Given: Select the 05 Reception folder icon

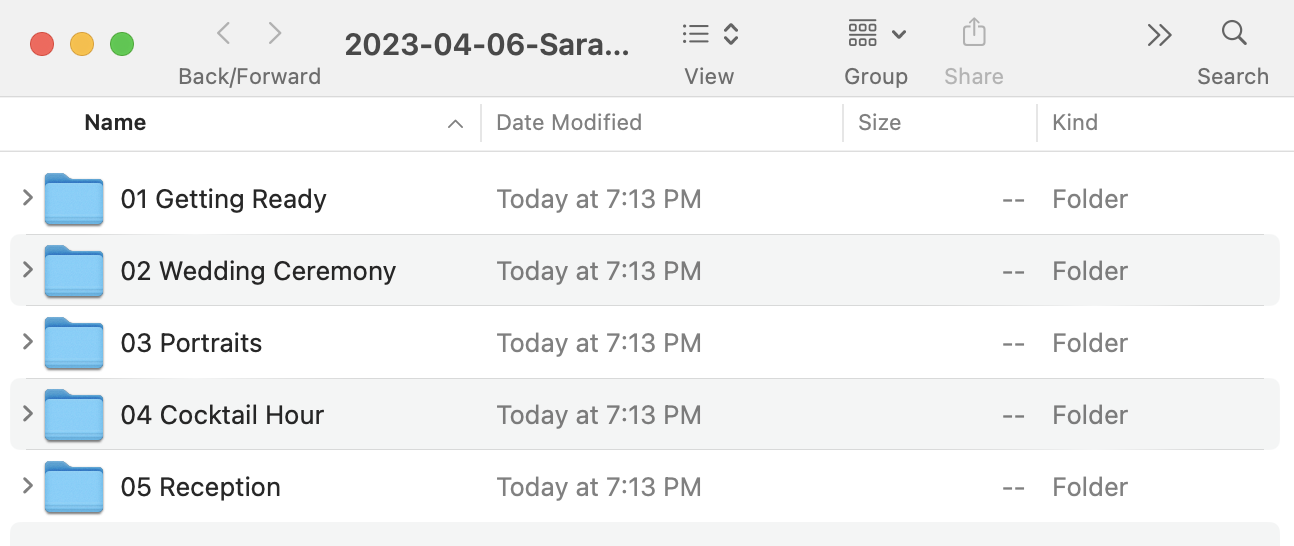Looking at the screenshot, I should tap(74, 487).
